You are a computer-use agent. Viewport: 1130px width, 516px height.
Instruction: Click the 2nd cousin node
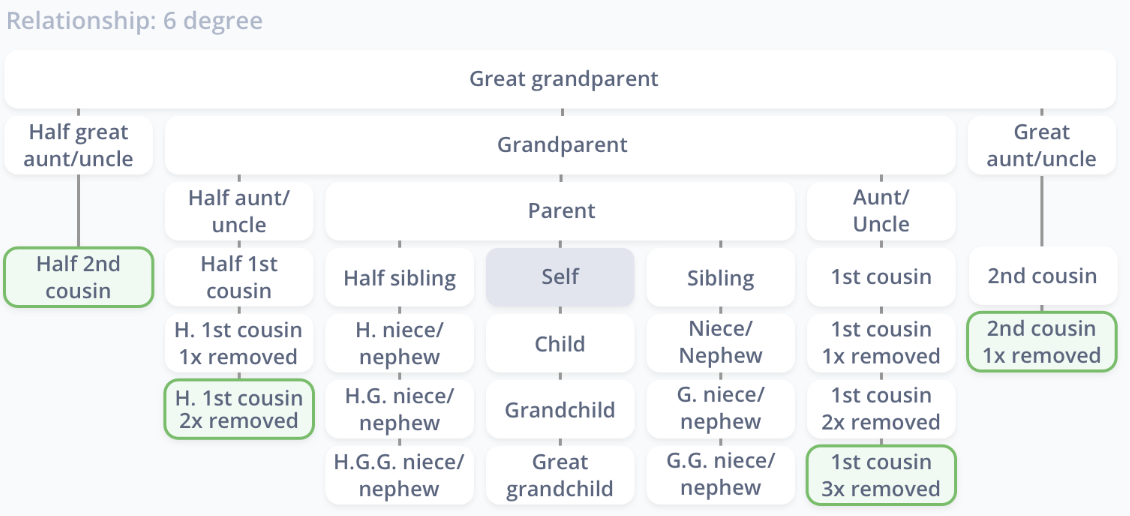pos(1043,276)
